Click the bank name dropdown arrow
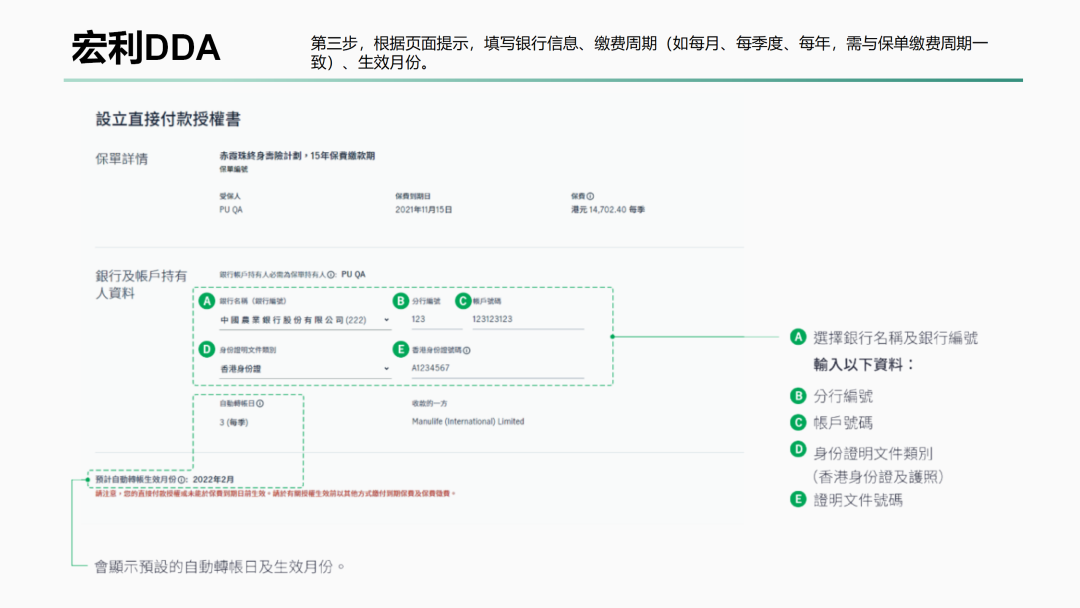 (386, 320)
